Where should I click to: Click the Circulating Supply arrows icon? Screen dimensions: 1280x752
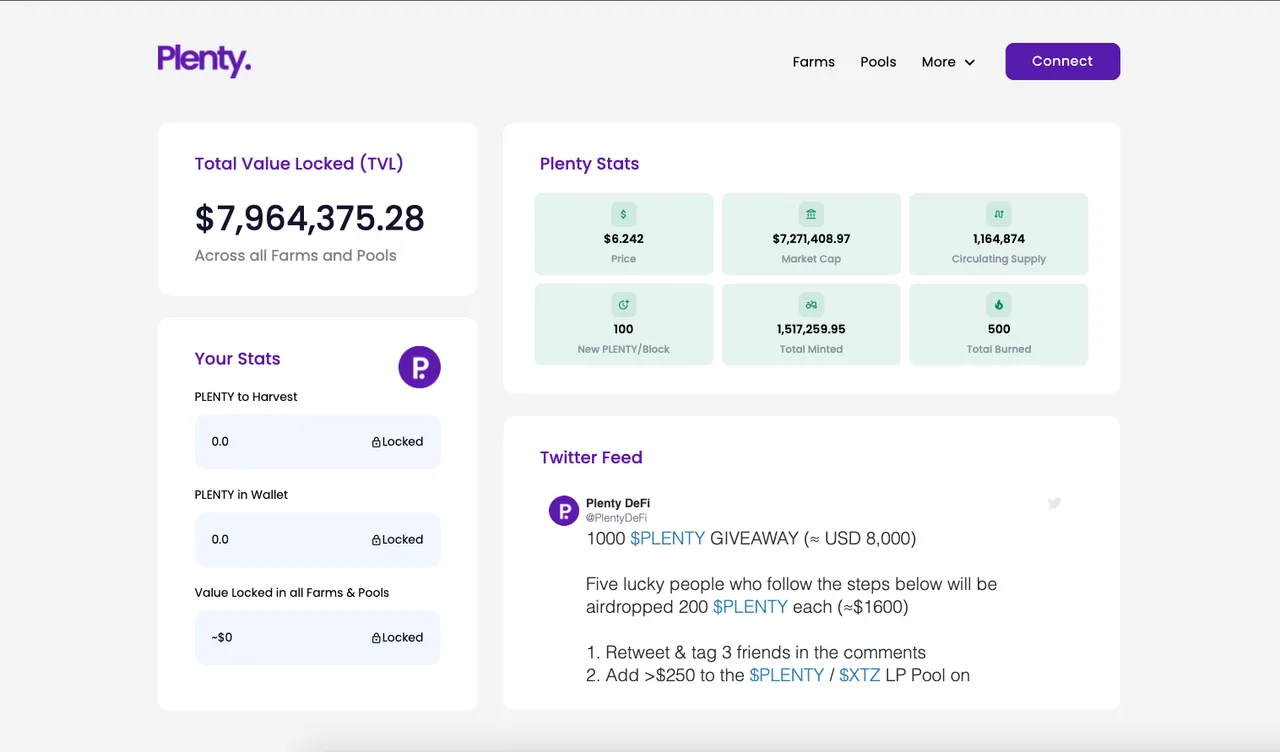[x=998, y=214]
